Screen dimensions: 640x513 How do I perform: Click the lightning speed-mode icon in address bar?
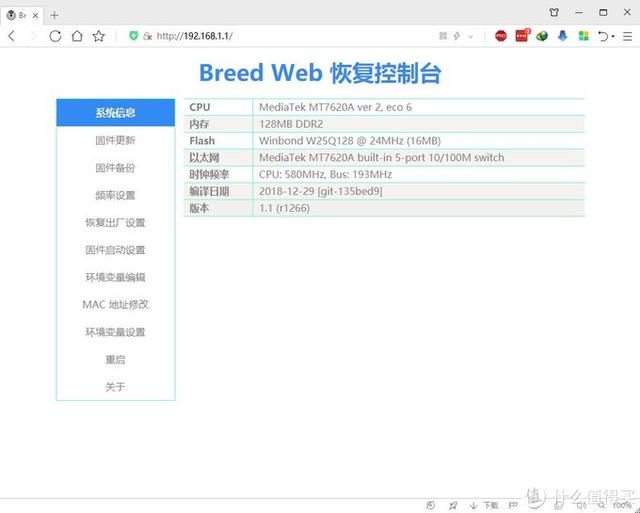457,36
